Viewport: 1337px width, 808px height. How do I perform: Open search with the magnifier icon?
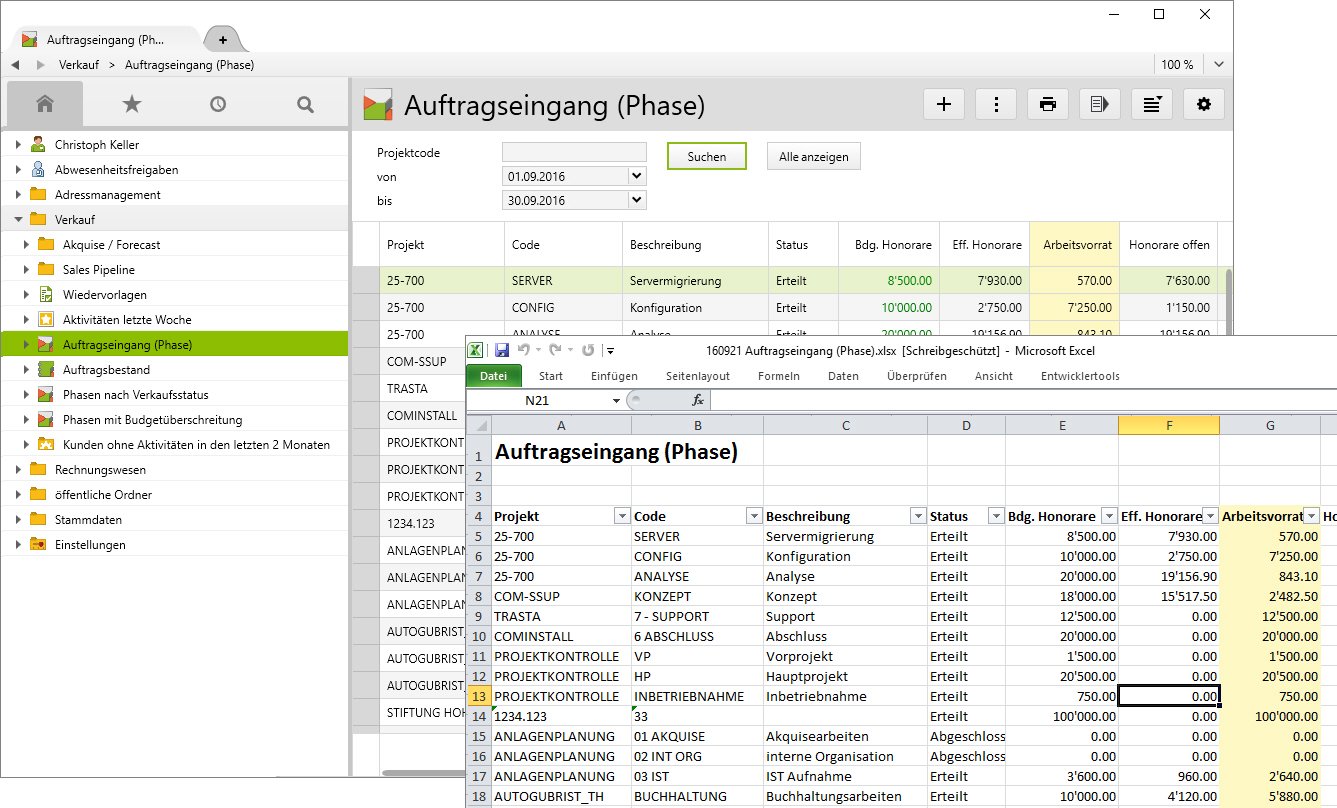click(x=305, y=103)
